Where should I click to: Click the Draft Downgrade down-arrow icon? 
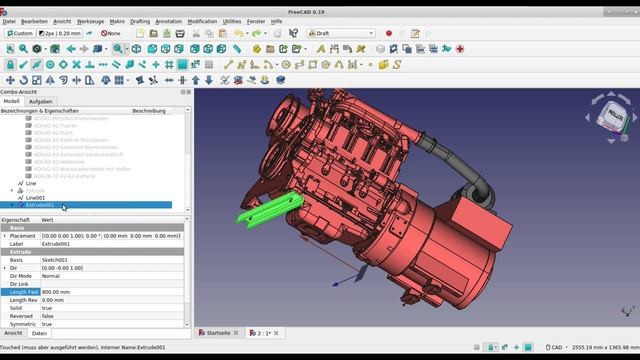coord(209,80)
